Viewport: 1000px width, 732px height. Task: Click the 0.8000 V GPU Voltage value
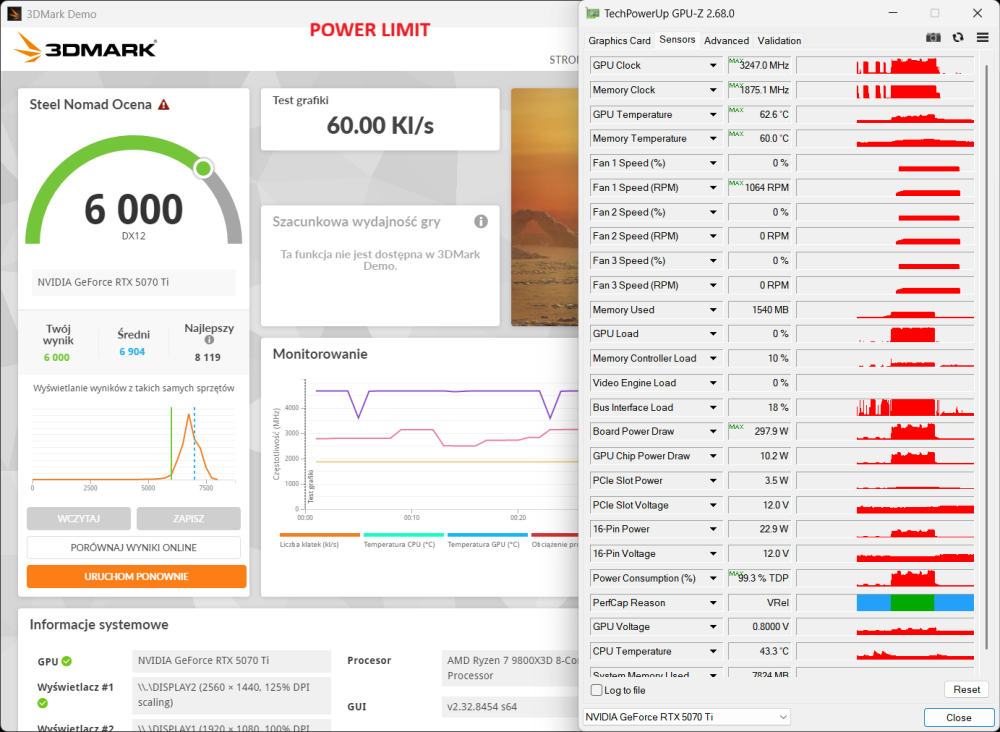click(759, 627)
